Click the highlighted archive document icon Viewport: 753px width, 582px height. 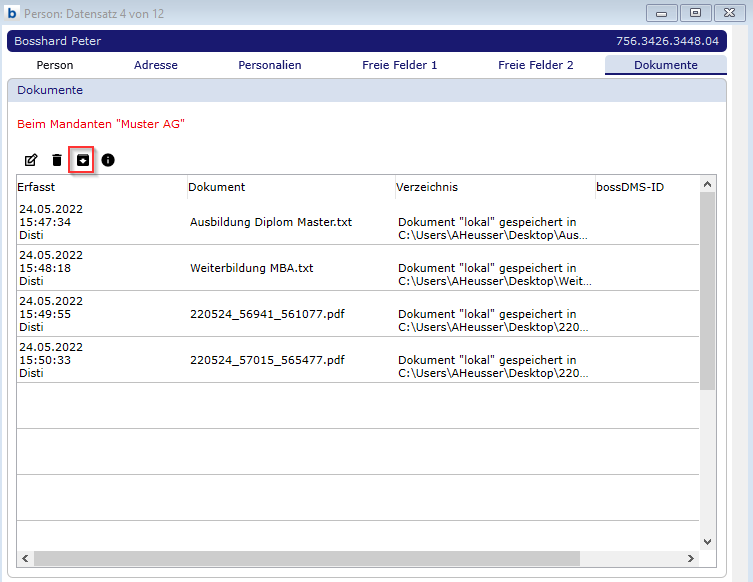(x=83, y=160)
